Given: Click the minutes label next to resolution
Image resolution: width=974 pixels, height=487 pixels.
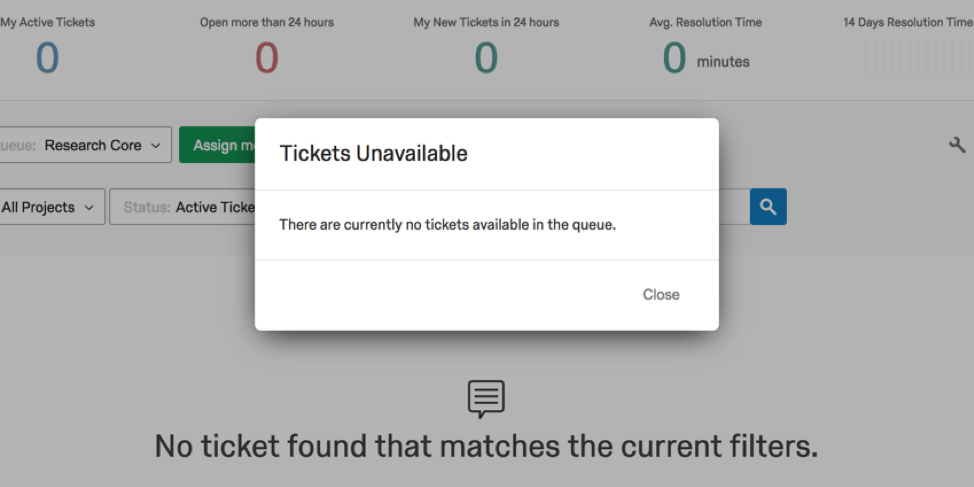Looking at the screenshot, I should [723, 62].
